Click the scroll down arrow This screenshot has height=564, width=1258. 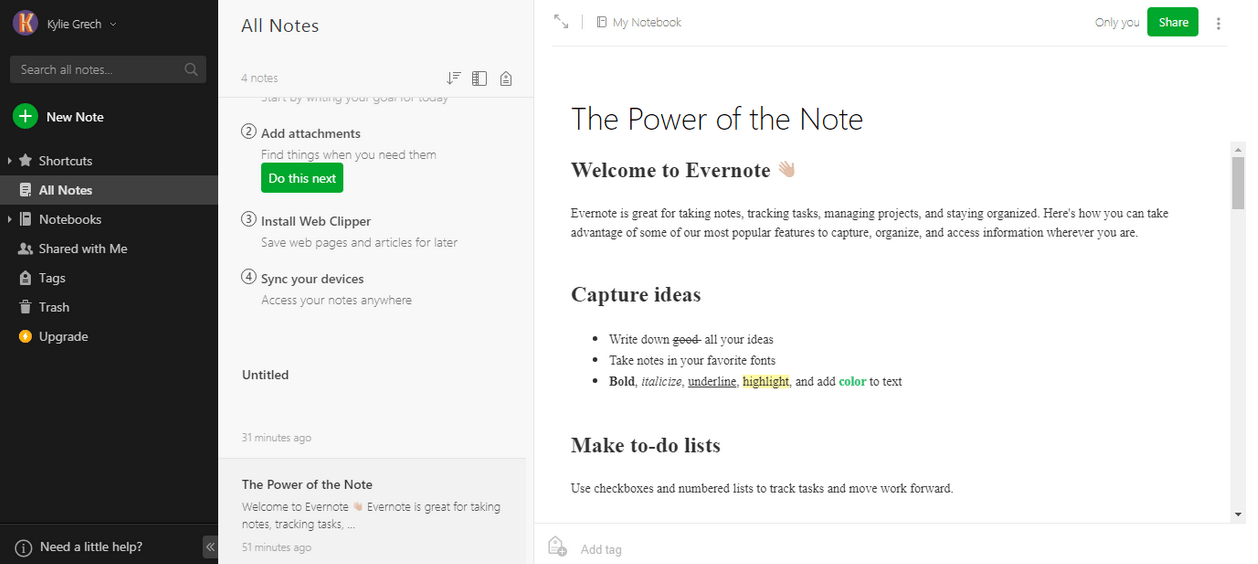pos(1238,514)
